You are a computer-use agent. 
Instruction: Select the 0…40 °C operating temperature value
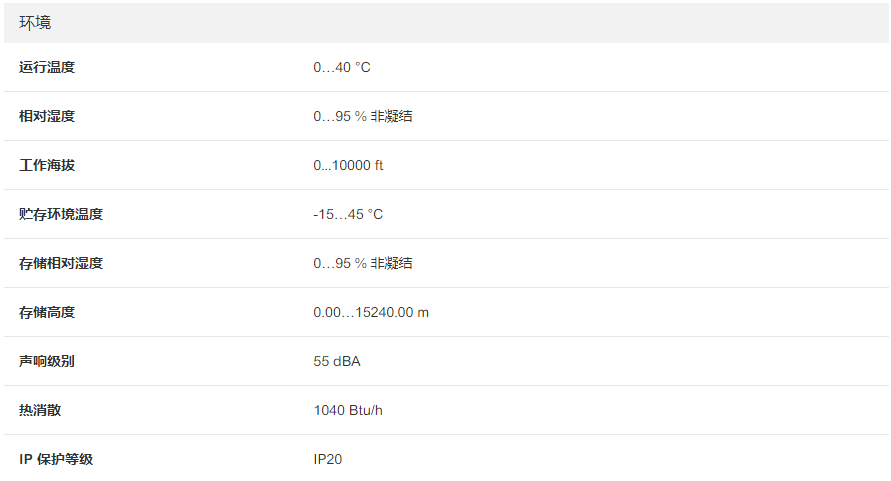[341, 67]
